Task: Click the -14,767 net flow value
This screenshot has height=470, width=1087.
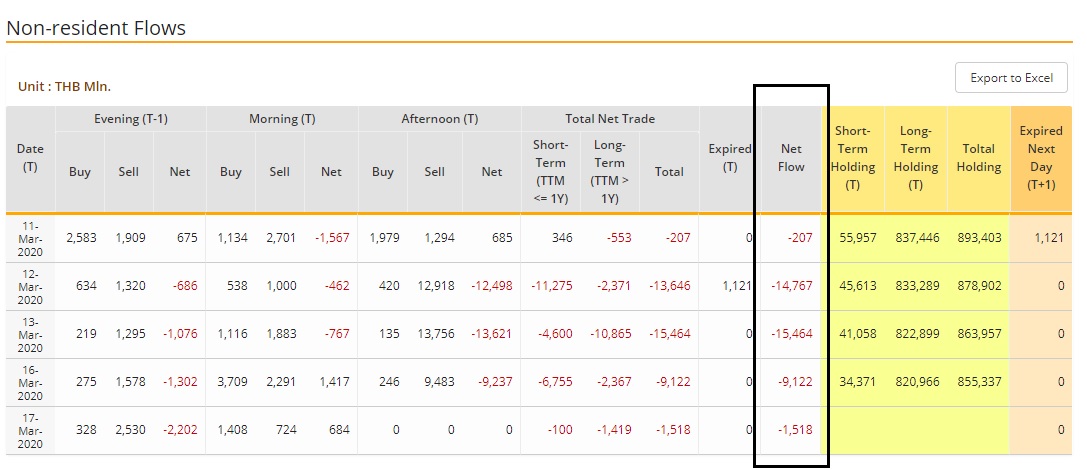Action: [x=791, y=286]
